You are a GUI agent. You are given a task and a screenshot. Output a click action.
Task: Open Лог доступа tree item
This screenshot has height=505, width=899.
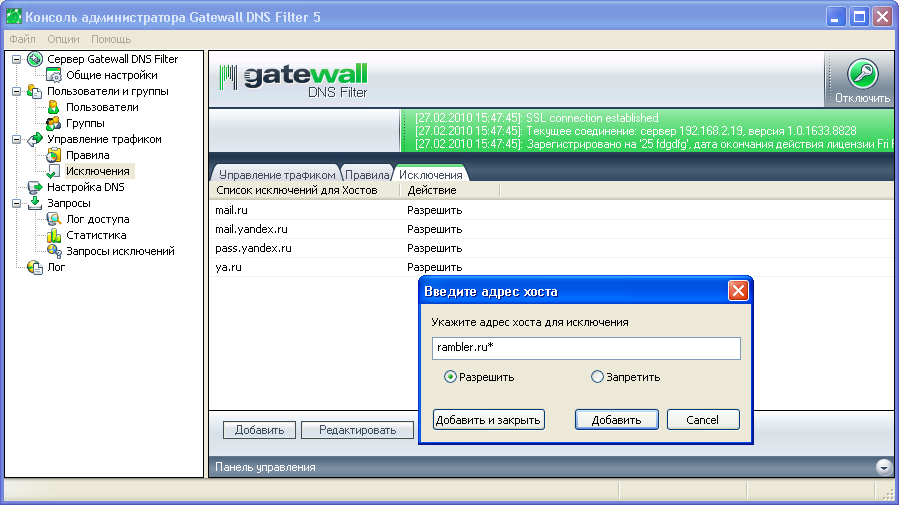point(98,219)
